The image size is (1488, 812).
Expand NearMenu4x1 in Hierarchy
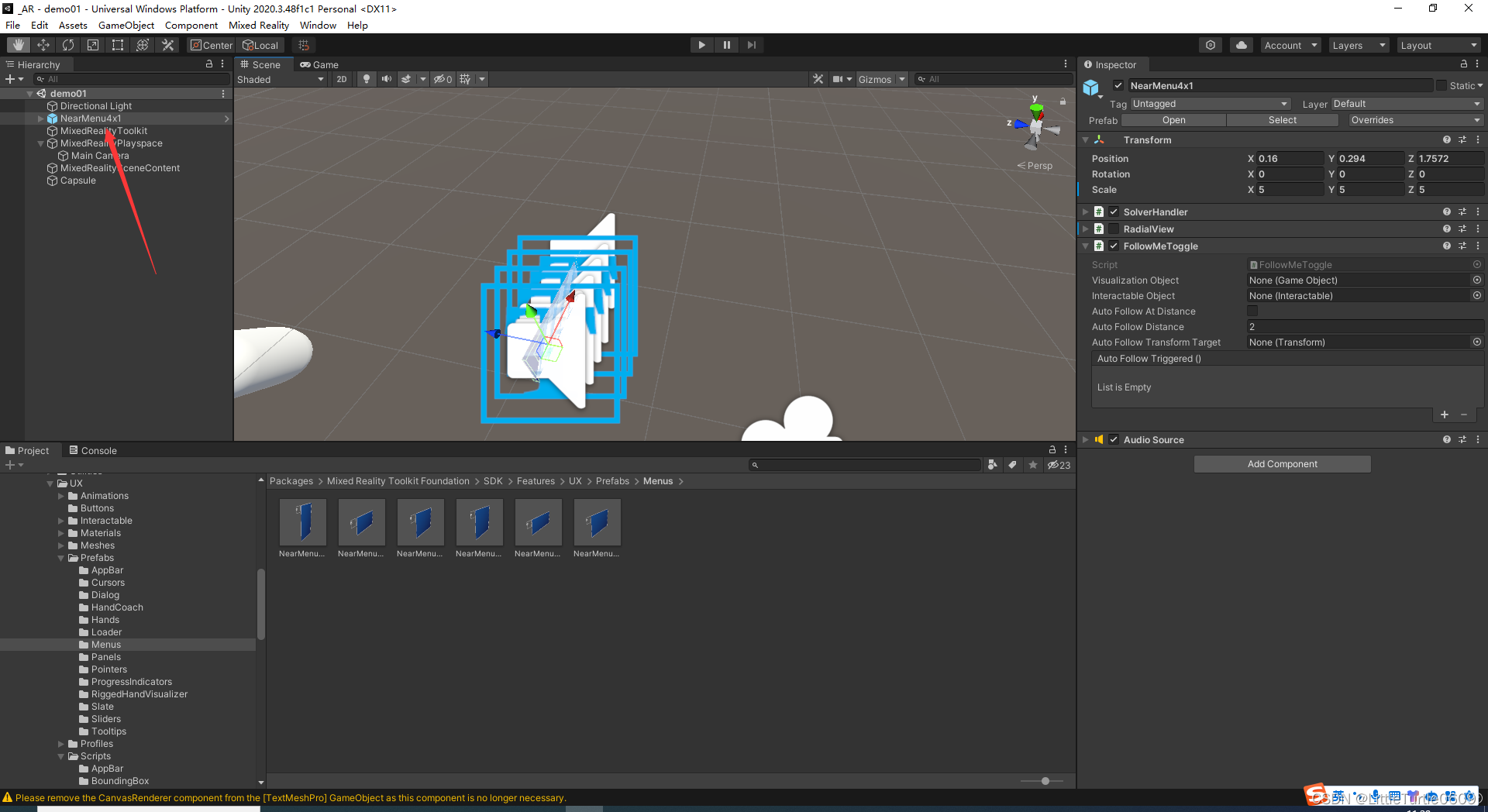pyautogui.click(x=40, y=119)
